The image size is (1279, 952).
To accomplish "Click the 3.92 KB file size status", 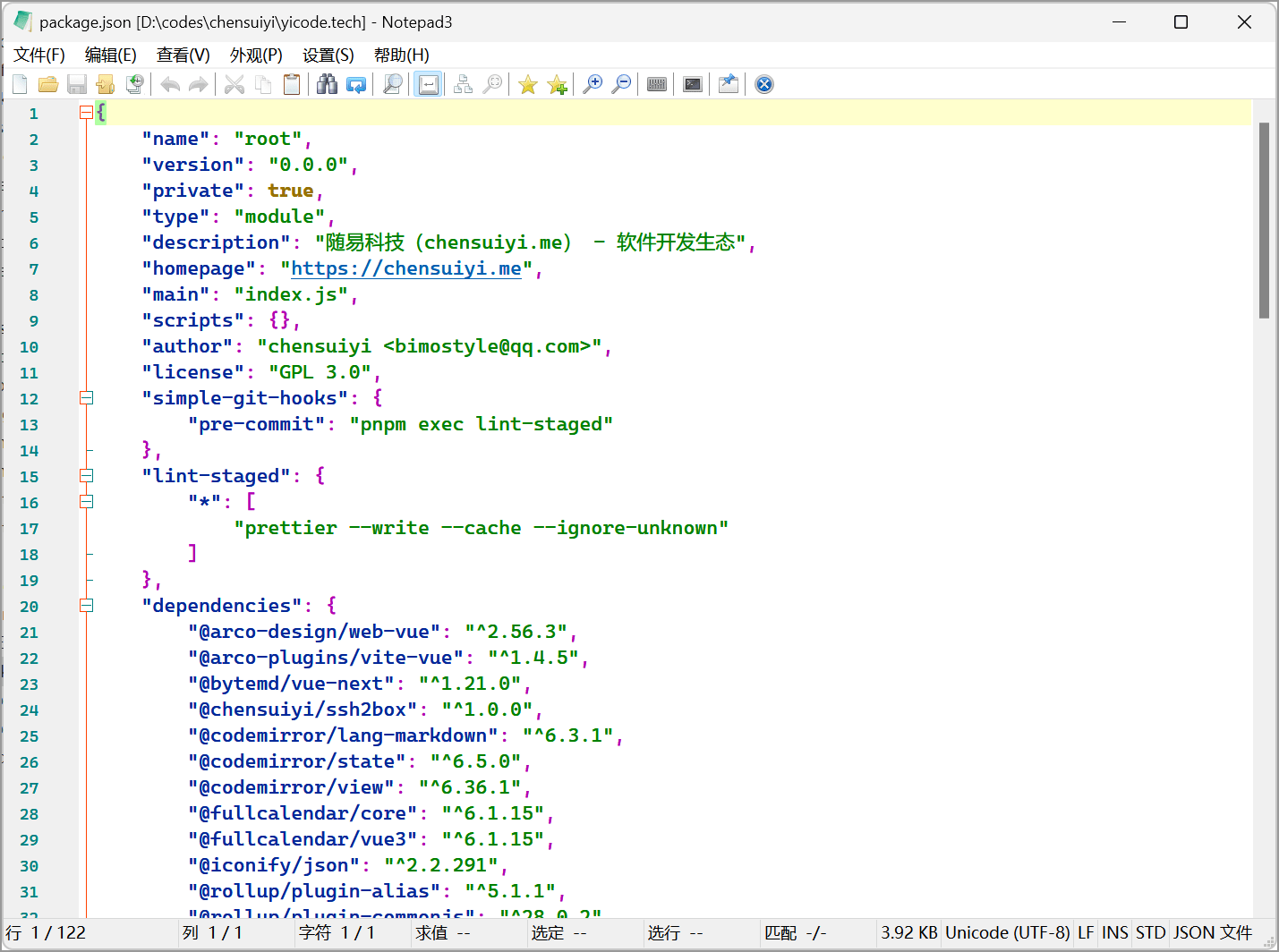I will click(908, 933).
